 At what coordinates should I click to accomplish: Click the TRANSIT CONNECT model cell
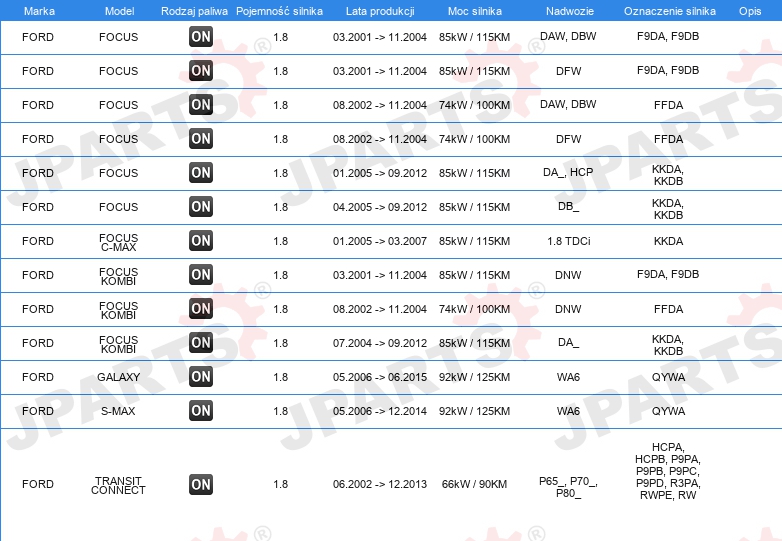point(118,485)
